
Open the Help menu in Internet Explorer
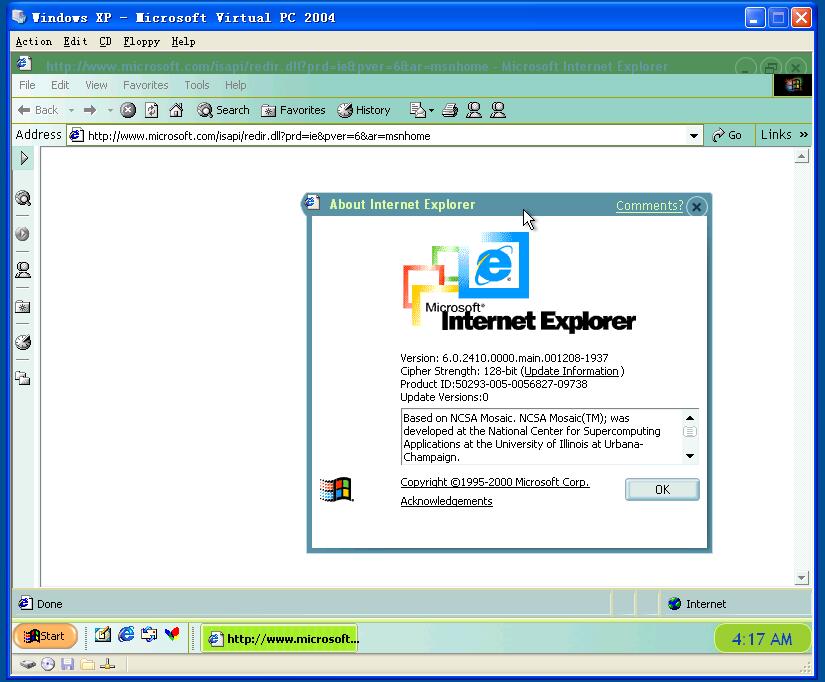(x=235, y=85)
